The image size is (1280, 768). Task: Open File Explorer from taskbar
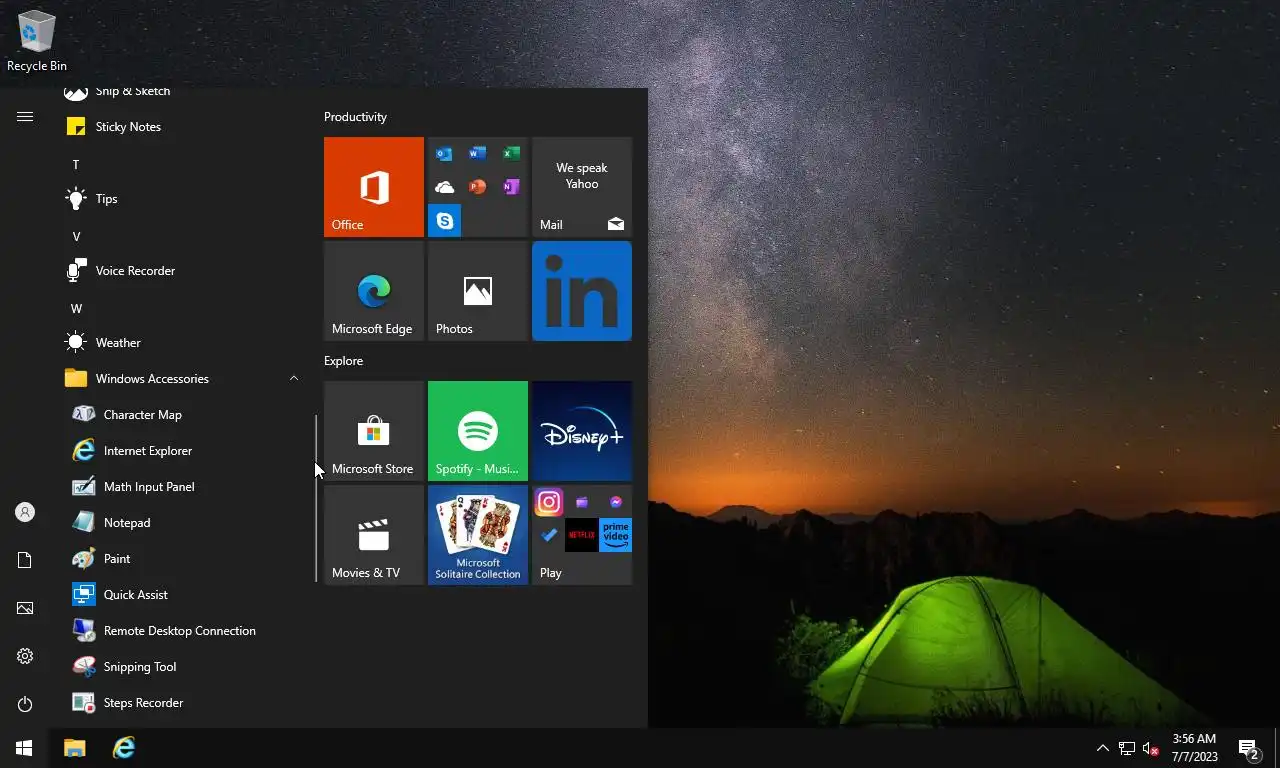click(75, 748)
